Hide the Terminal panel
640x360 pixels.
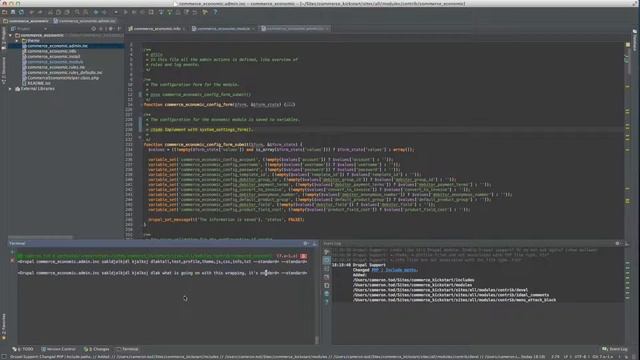[x=314, y=243]
